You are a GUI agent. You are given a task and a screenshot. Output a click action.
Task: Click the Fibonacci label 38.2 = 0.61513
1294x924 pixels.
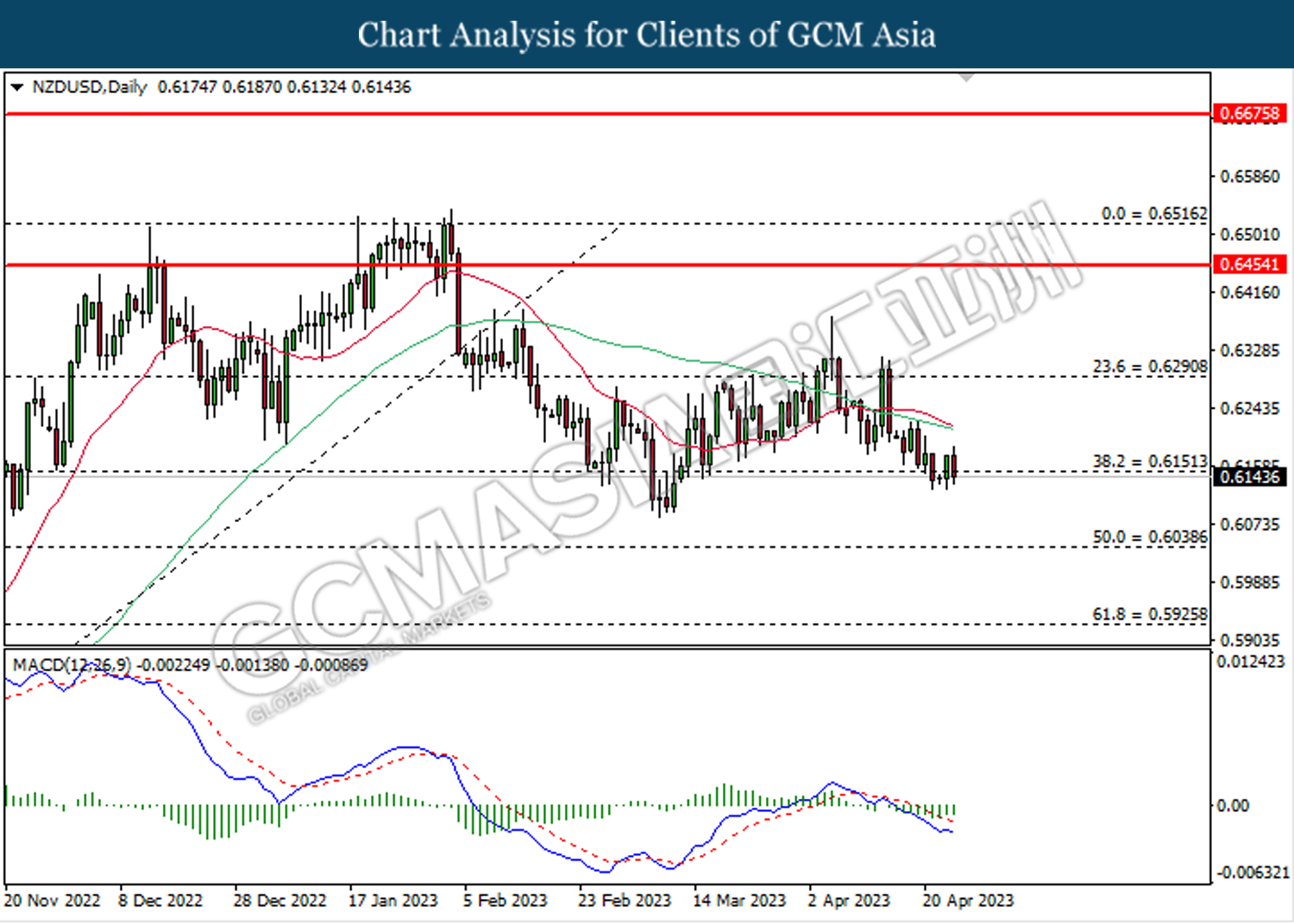1150,462
